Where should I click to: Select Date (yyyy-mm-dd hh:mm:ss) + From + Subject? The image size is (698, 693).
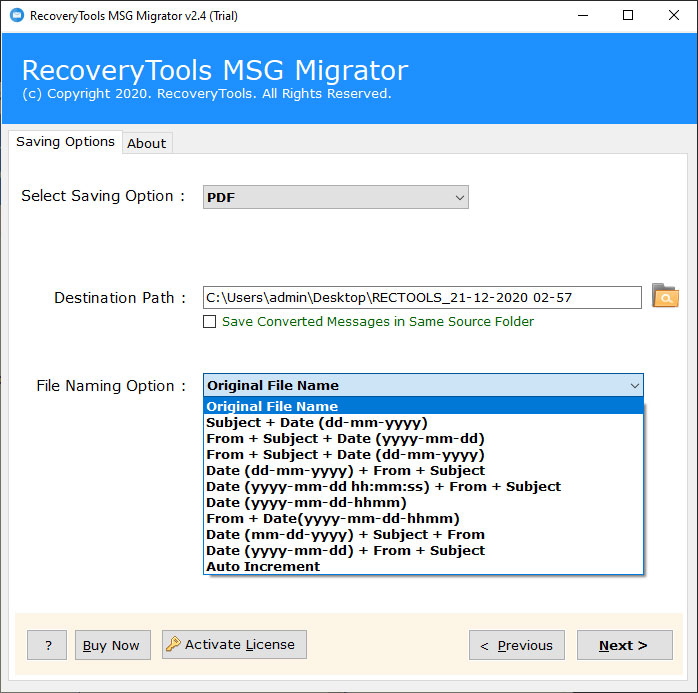point(423,486)
